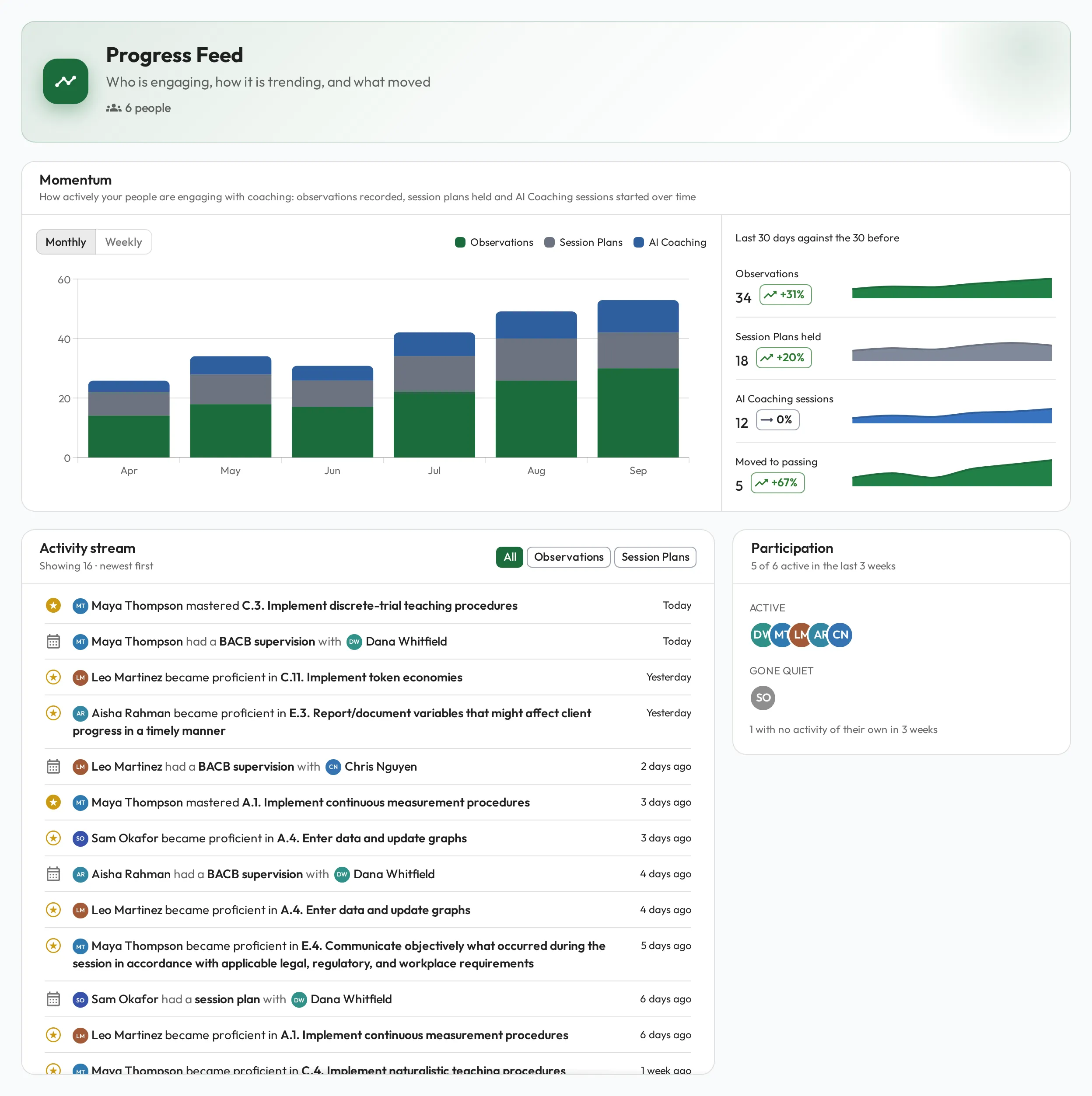Open the +67% Moved to passing badge

pos(777,483)
